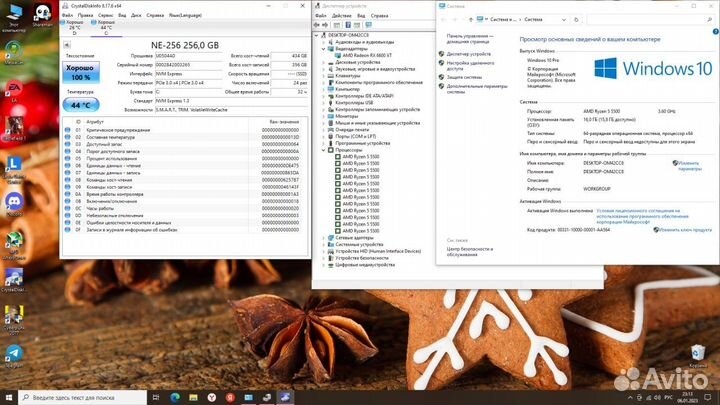Click the forward arrow in Device Manager toolbar
This screenshot has height=405, width=720.
325,25
